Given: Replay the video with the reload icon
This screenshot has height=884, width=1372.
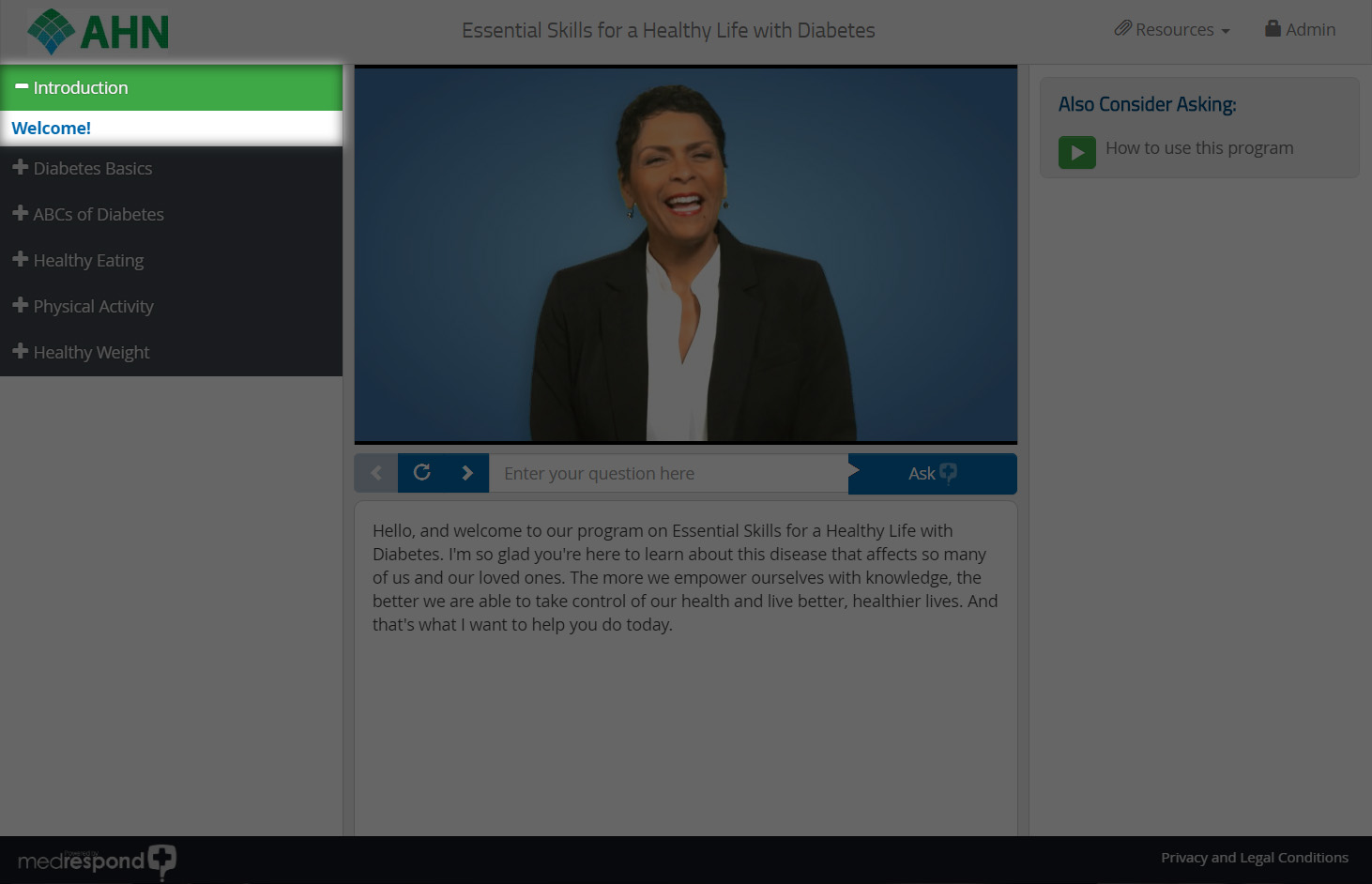Looking at the screenshot, I should (422, 473).
